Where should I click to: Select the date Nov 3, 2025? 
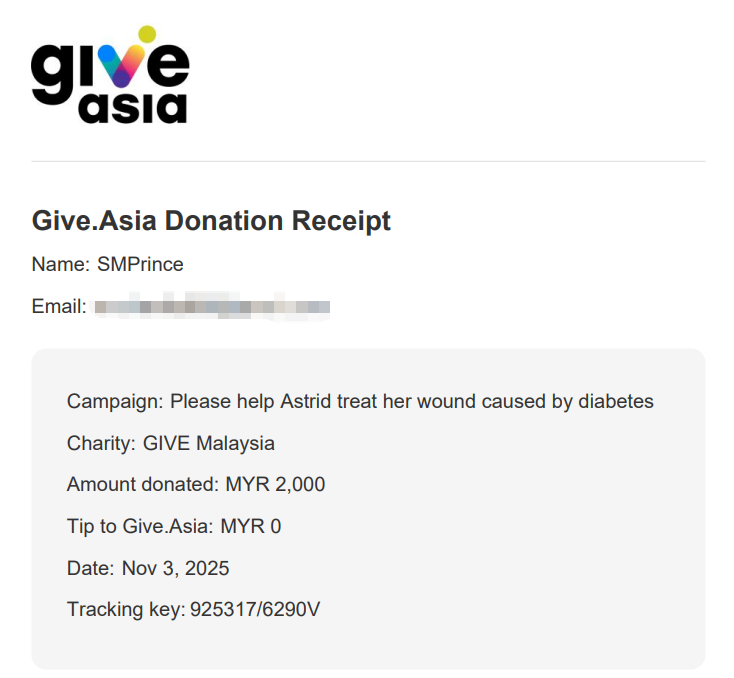coord(176,568)
